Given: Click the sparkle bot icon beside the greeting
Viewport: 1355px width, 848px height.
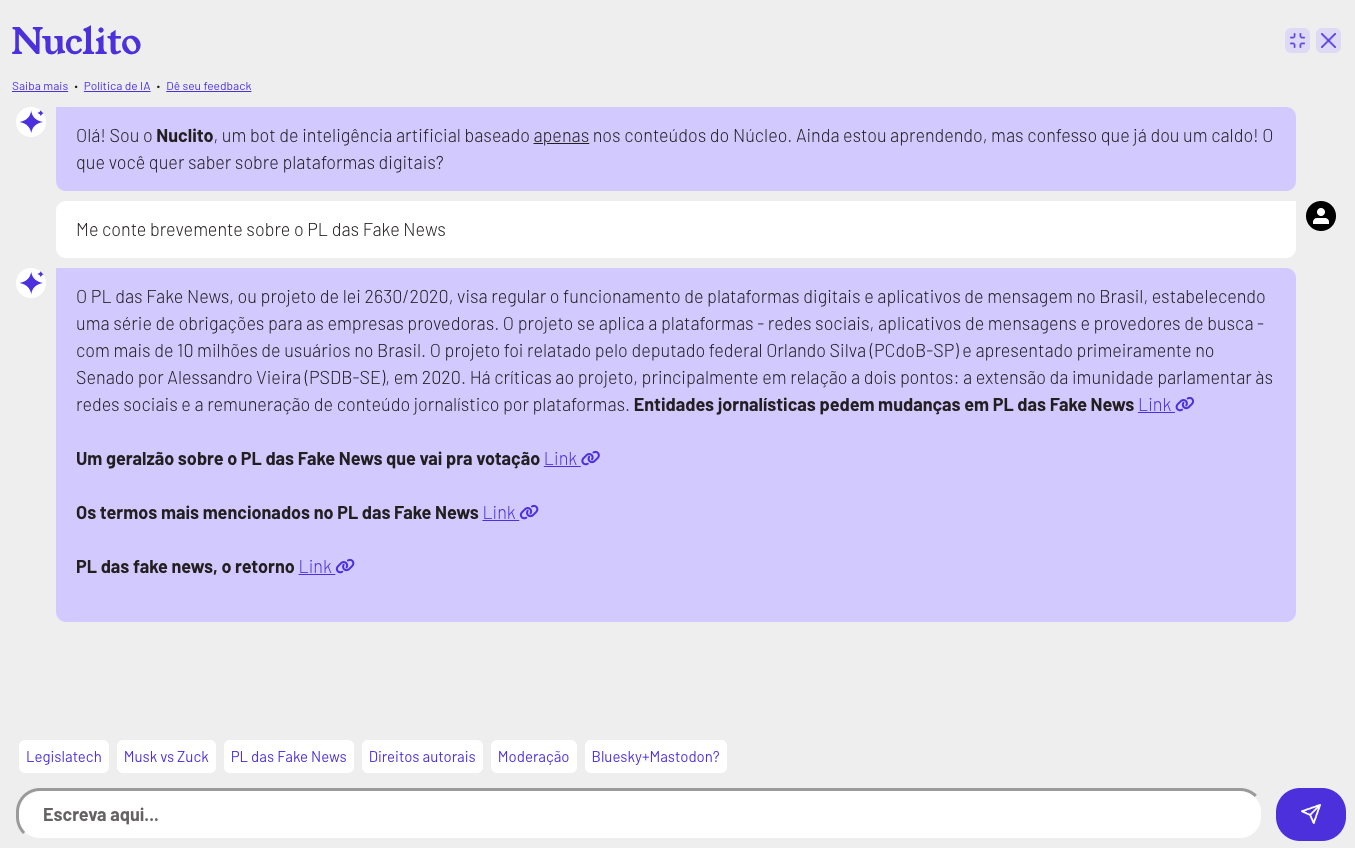Looking at the screenshot, I should (x=31, y=122).
